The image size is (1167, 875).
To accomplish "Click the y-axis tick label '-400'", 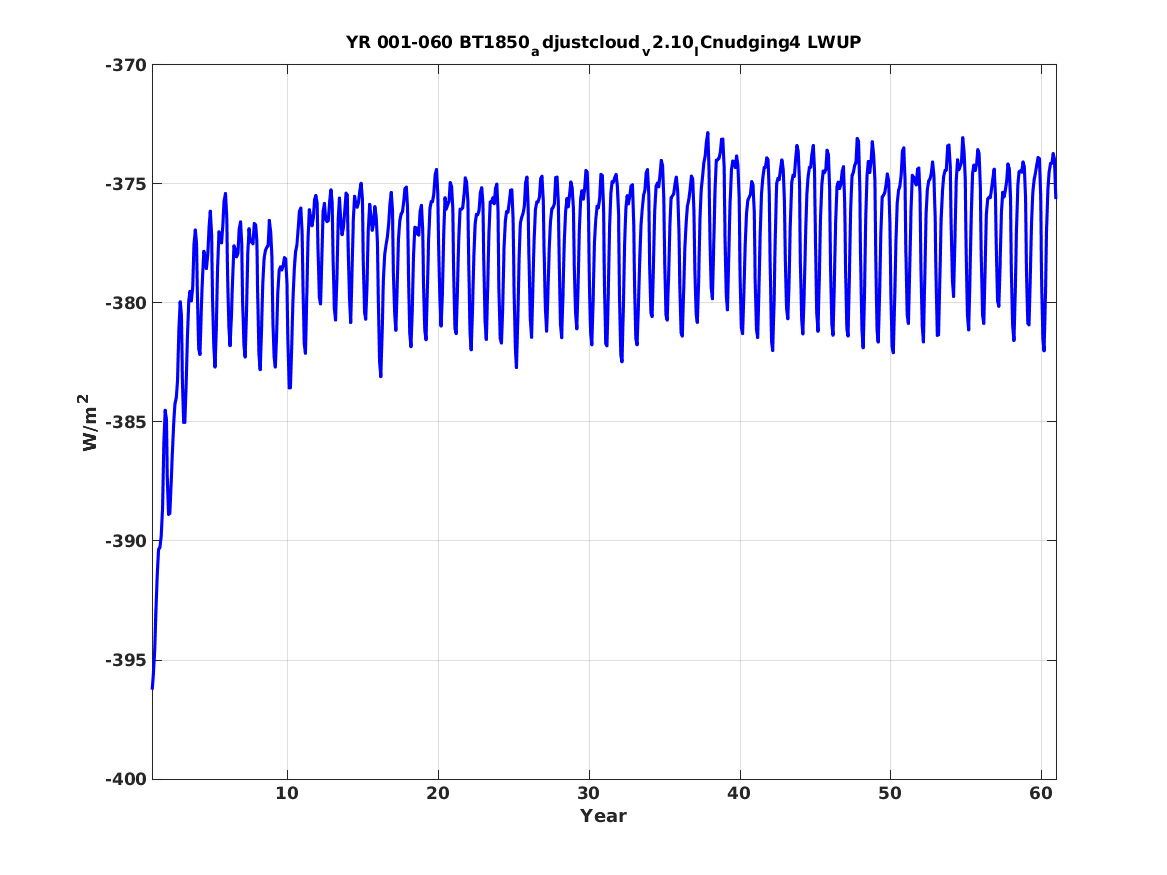I will (x=126, y=780).
